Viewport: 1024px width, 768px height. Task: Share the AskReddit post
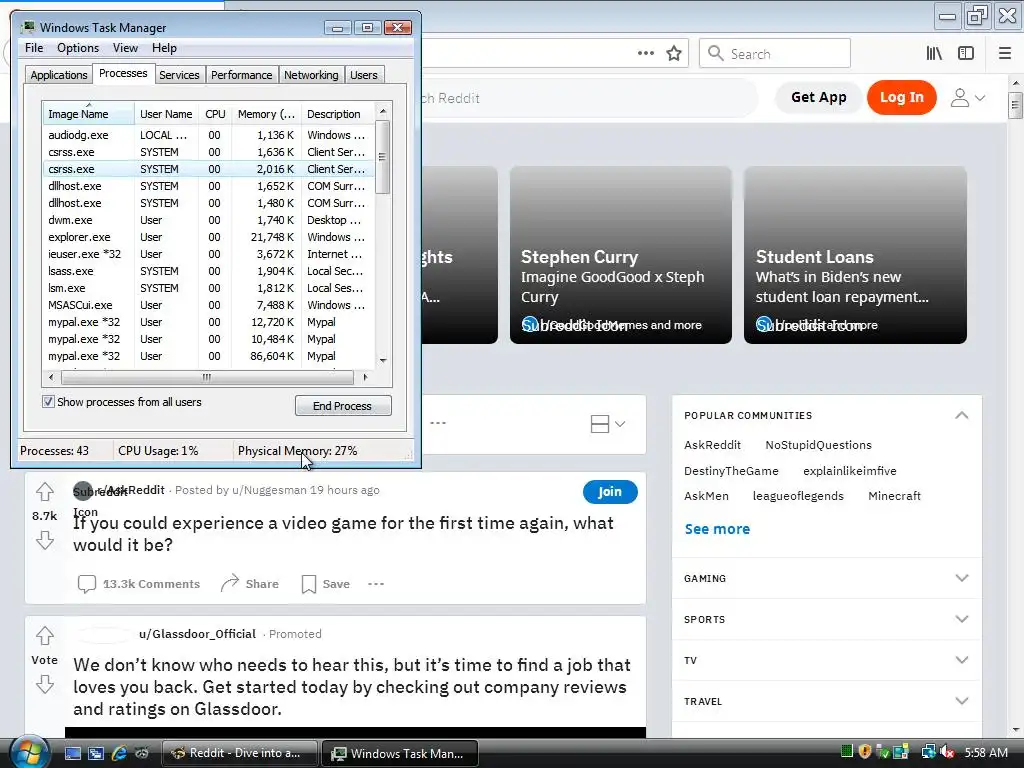tap(249, 583)
